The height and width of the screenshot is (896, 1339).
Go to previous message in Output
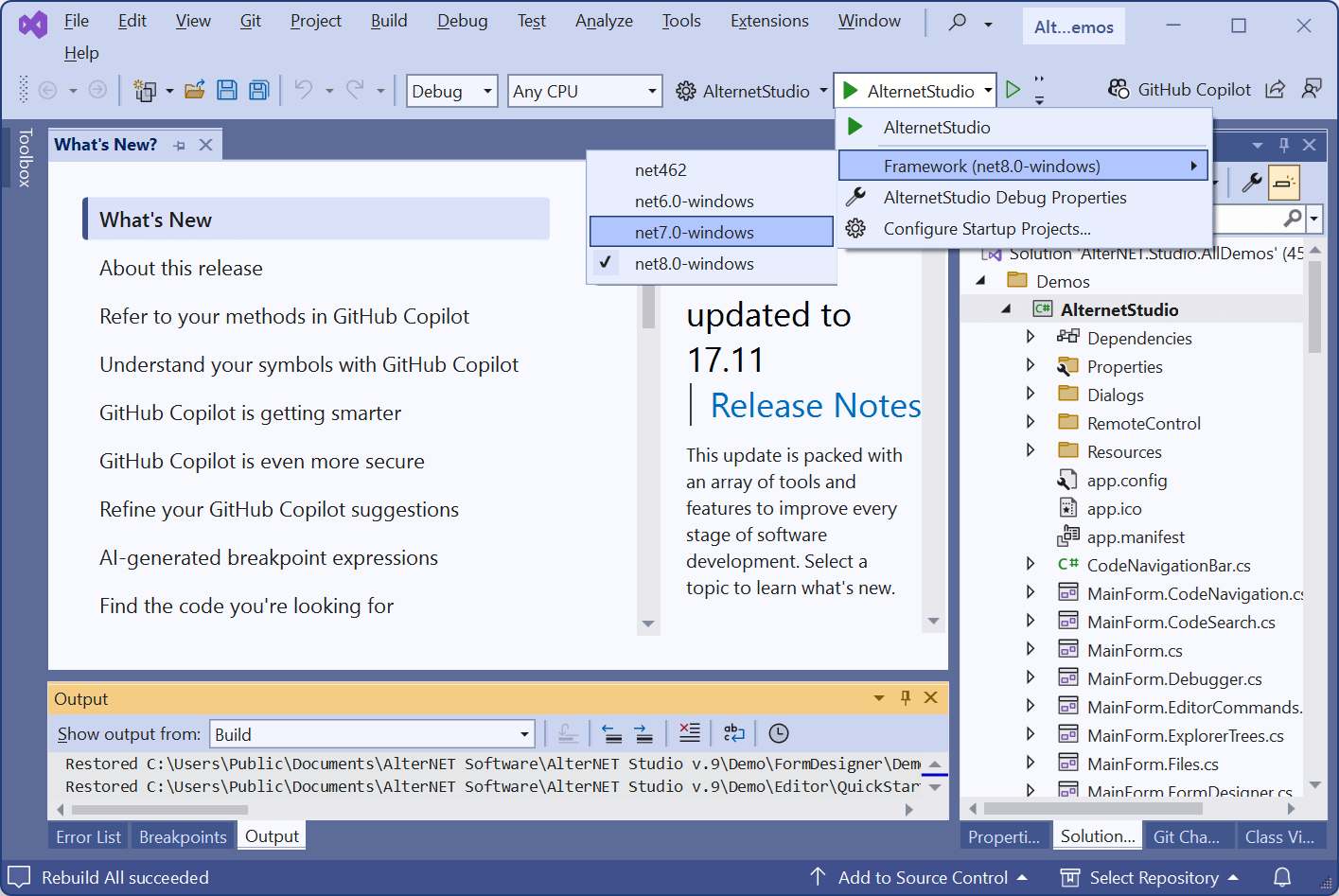coord(612,733)
